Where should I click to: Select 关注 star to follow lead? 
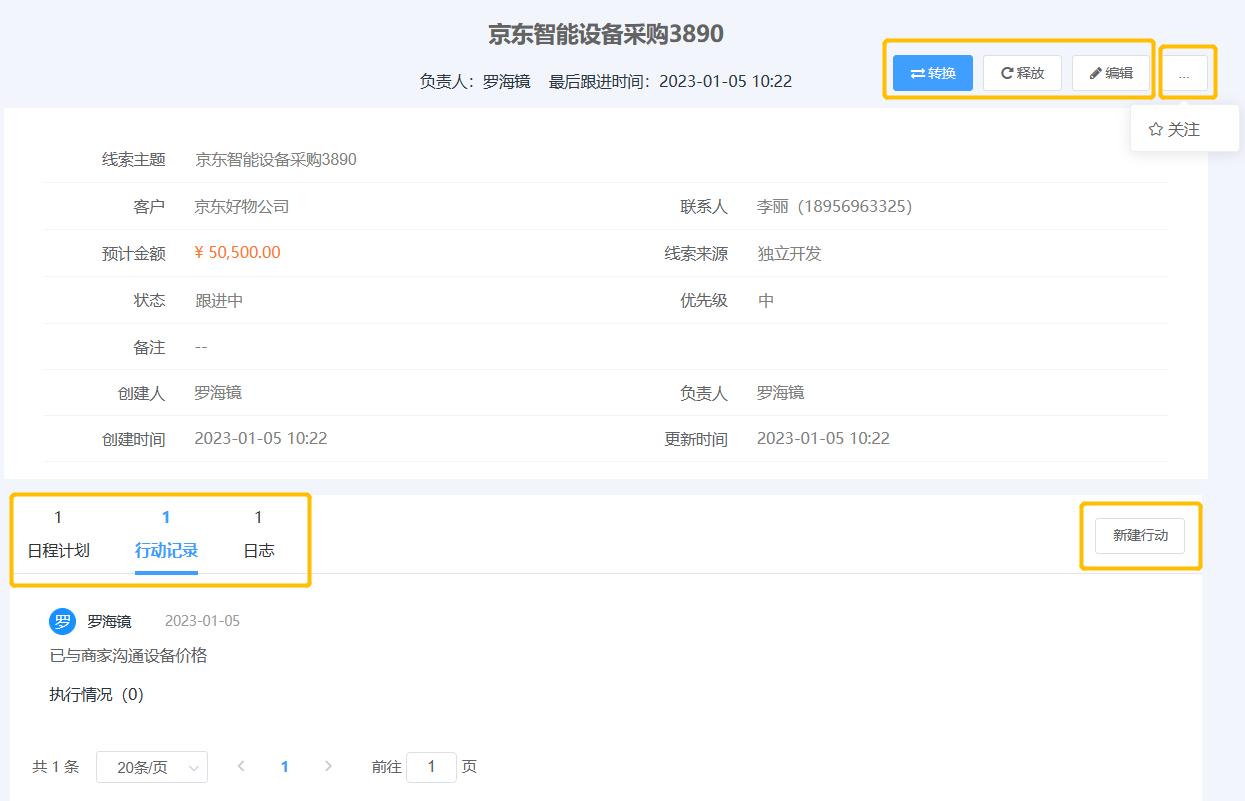pyautogui.click(x=1174, y=130)
